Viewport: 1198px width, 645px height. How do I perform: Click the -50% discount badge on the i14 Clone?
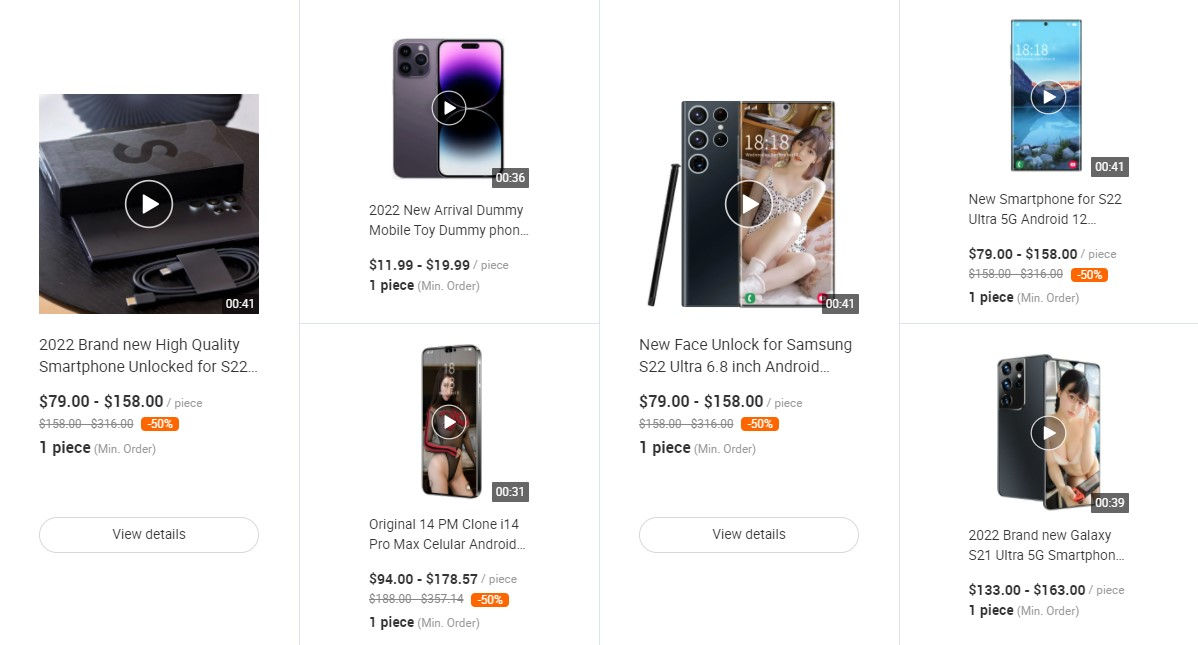coord(490,600)
